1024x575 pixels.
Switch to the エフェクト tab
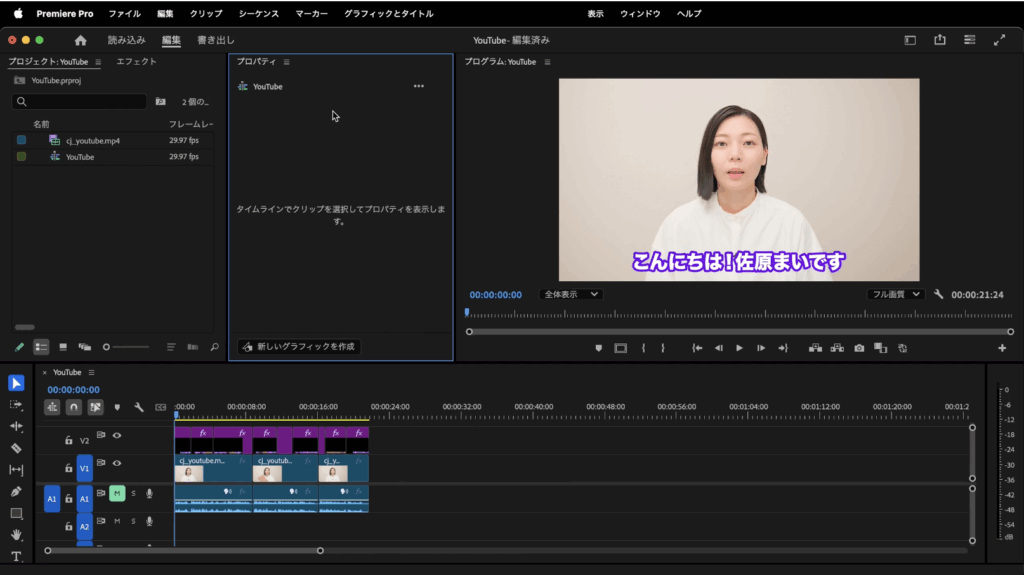(x=136, y=62)
